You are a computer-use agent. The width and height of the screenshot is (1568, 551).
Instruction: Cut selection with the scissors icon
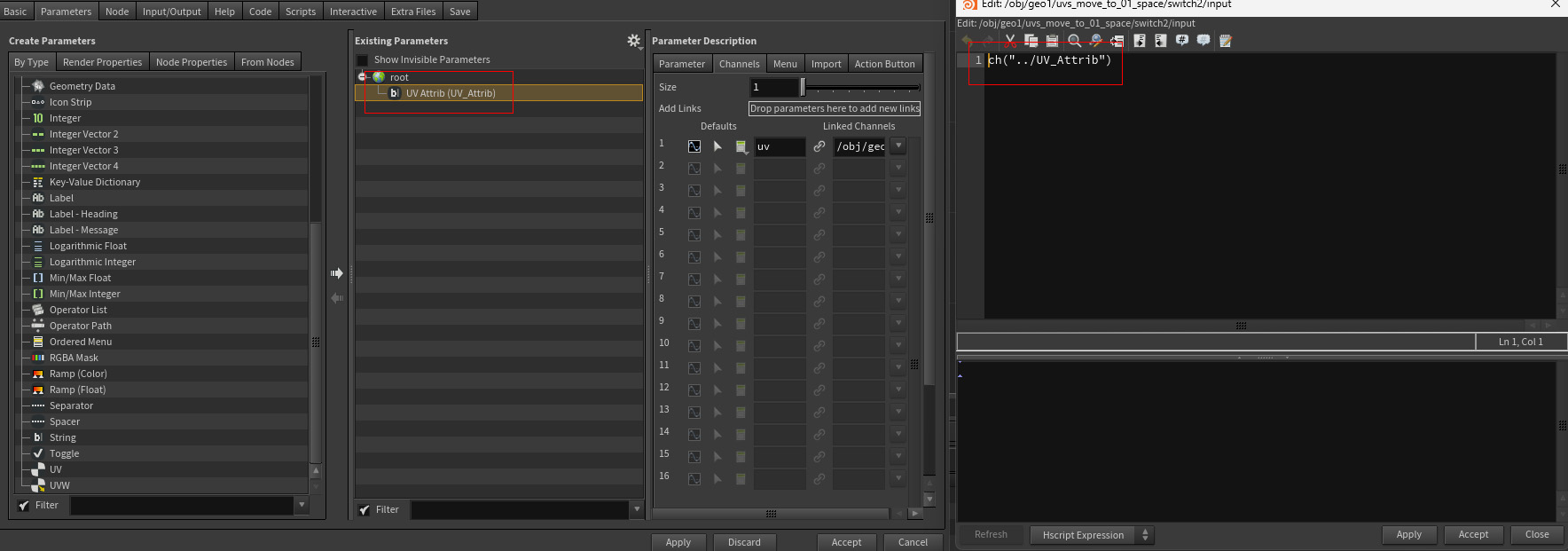[x=1009, y=41]
